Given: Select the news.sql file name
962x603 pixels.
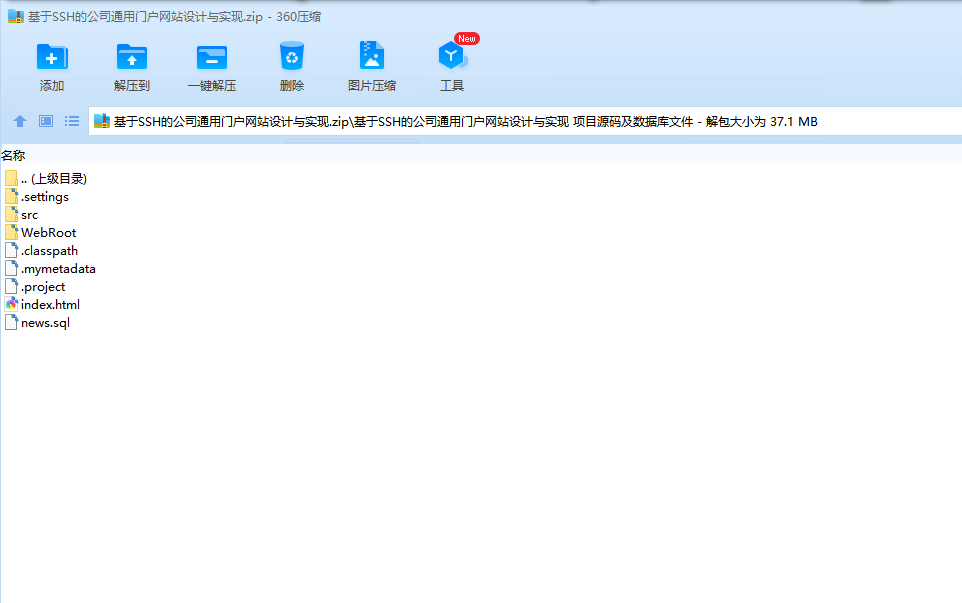Looking at the screenshot, I should (45, 323).
